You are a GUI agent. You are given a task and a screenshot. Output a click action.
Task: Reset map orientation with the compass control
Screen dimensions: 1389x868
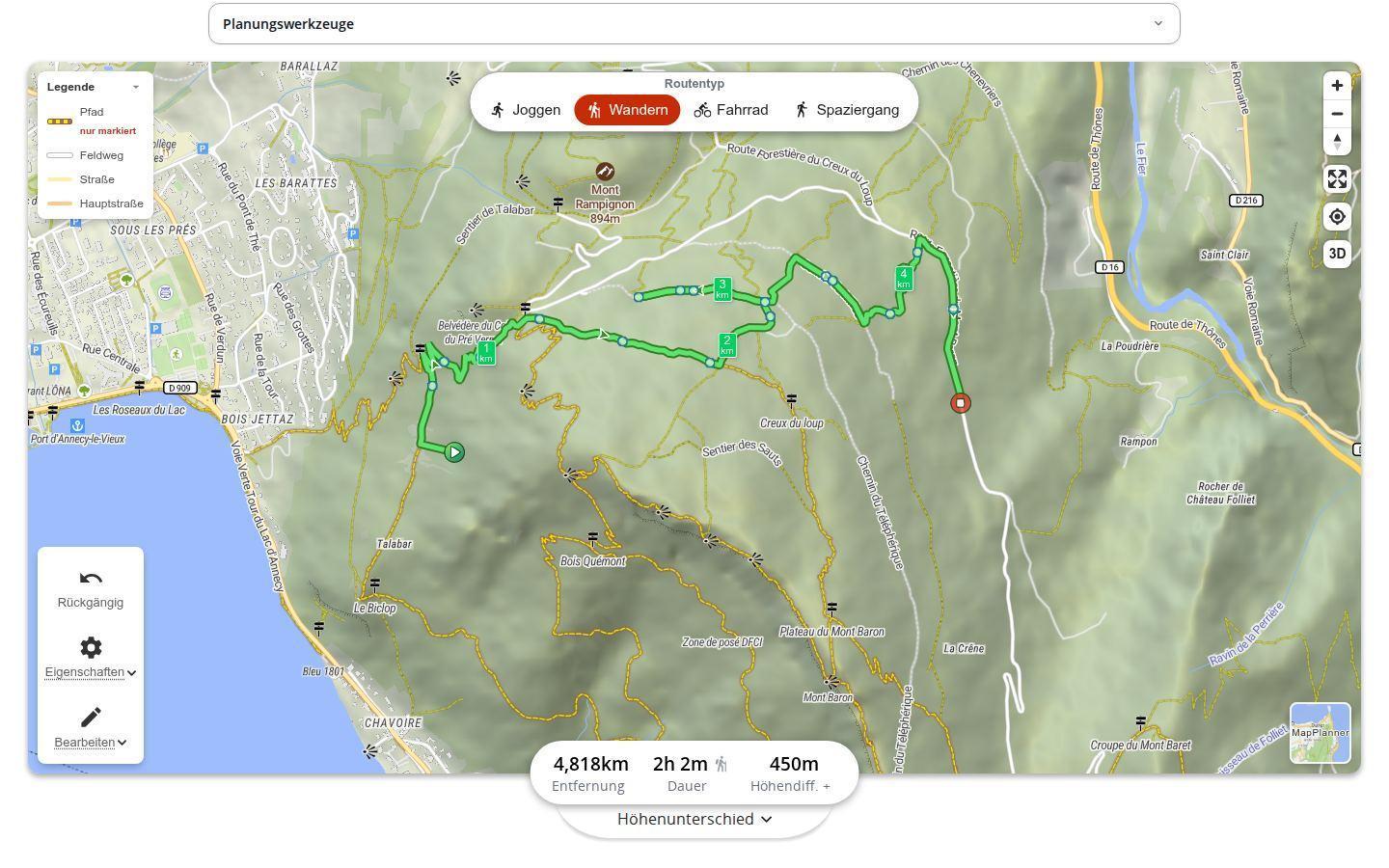pyautogui.click(x=1337, y=142)
